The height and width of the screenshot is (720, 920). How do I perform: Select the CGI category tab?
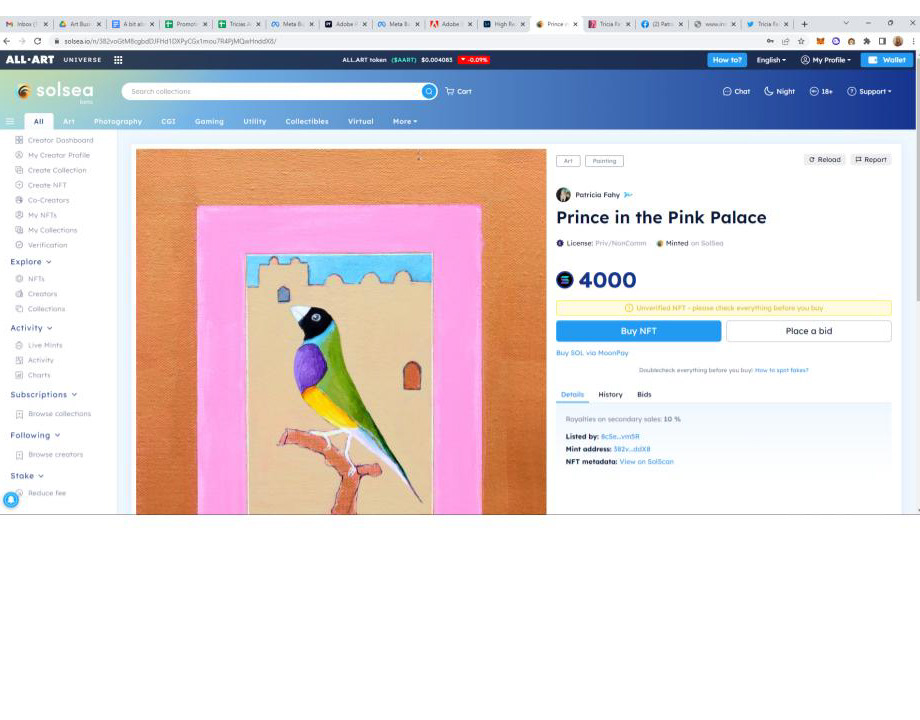coord(168,121)
